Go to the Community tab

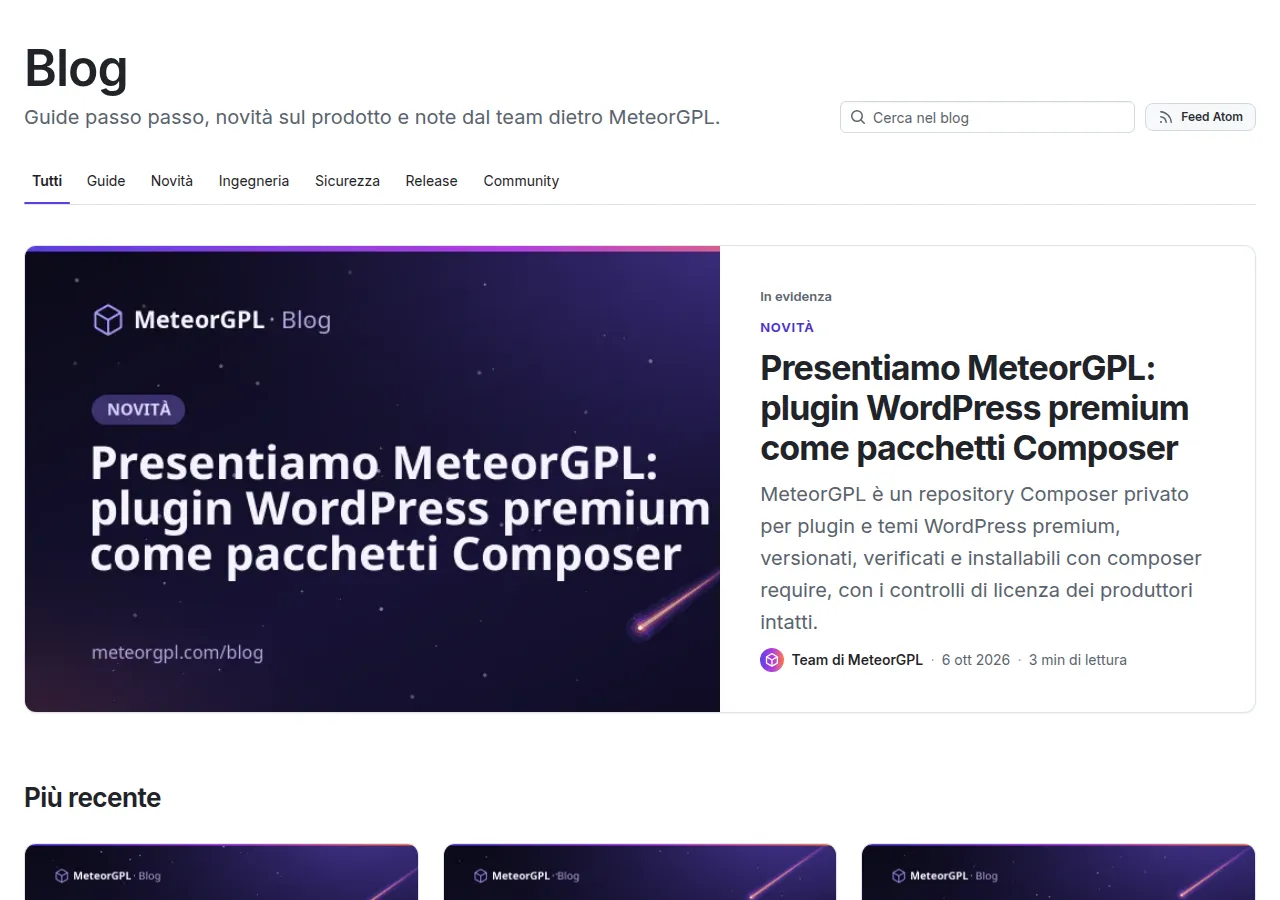click(521, 181)
